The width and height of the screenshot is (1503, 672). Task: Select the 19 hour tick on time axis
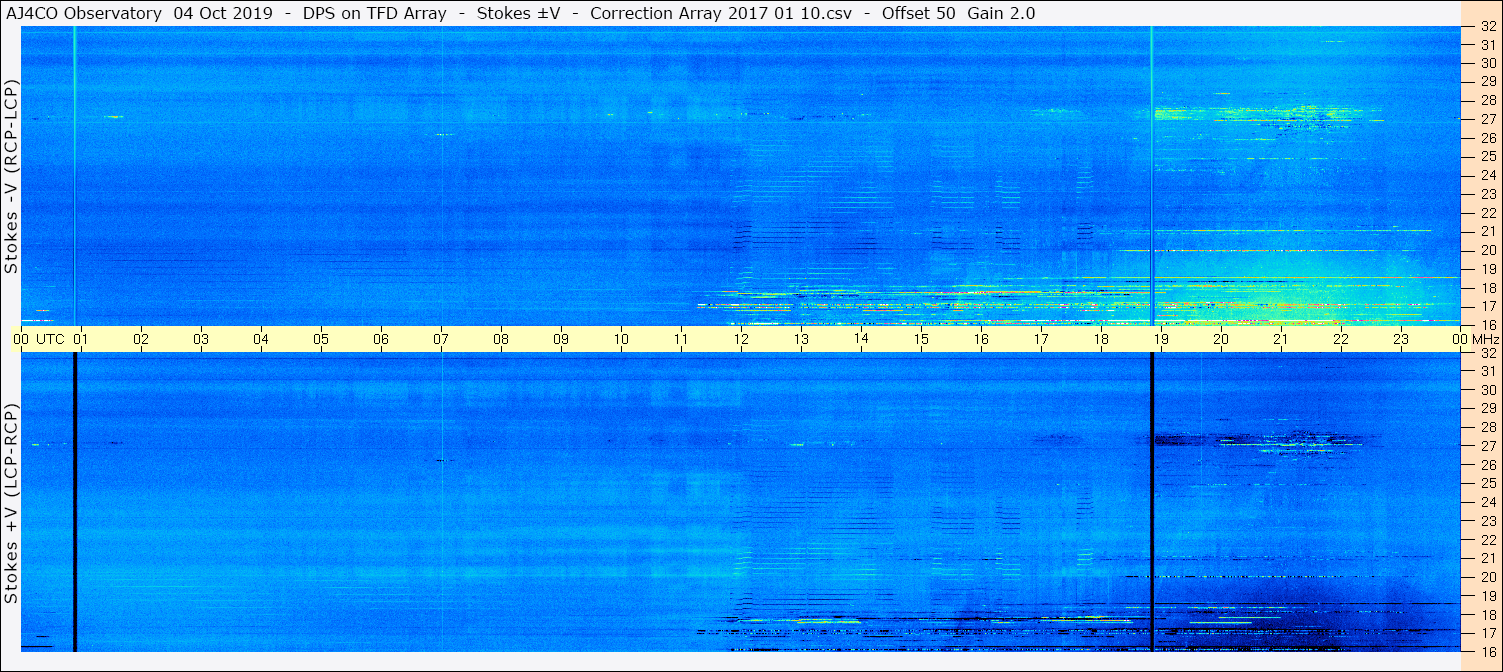point(1161,339)
